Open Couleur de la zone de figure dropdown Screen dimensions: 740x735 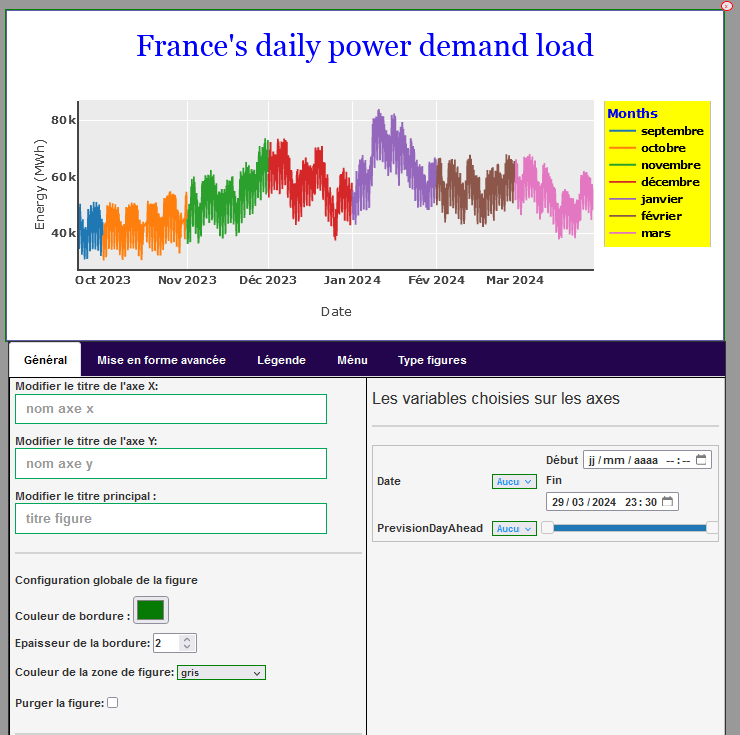point(220,673)
